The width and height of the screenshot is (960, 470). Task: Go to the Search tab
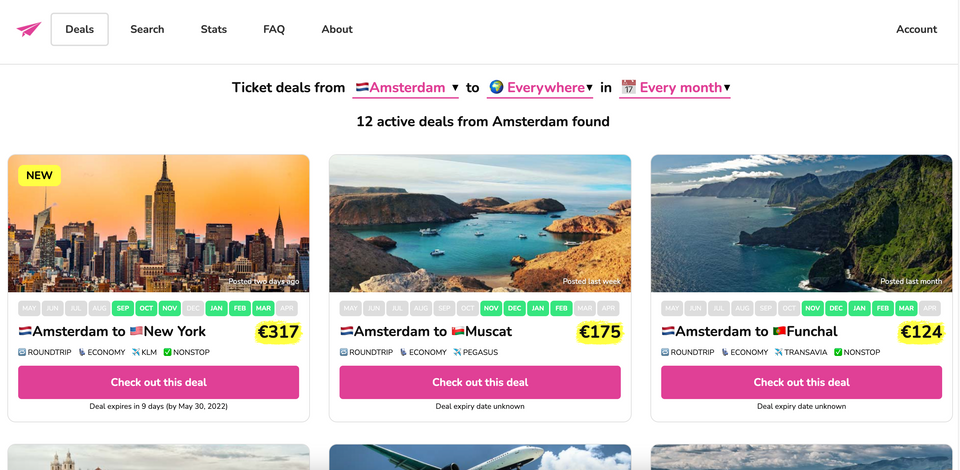(147, 29)
